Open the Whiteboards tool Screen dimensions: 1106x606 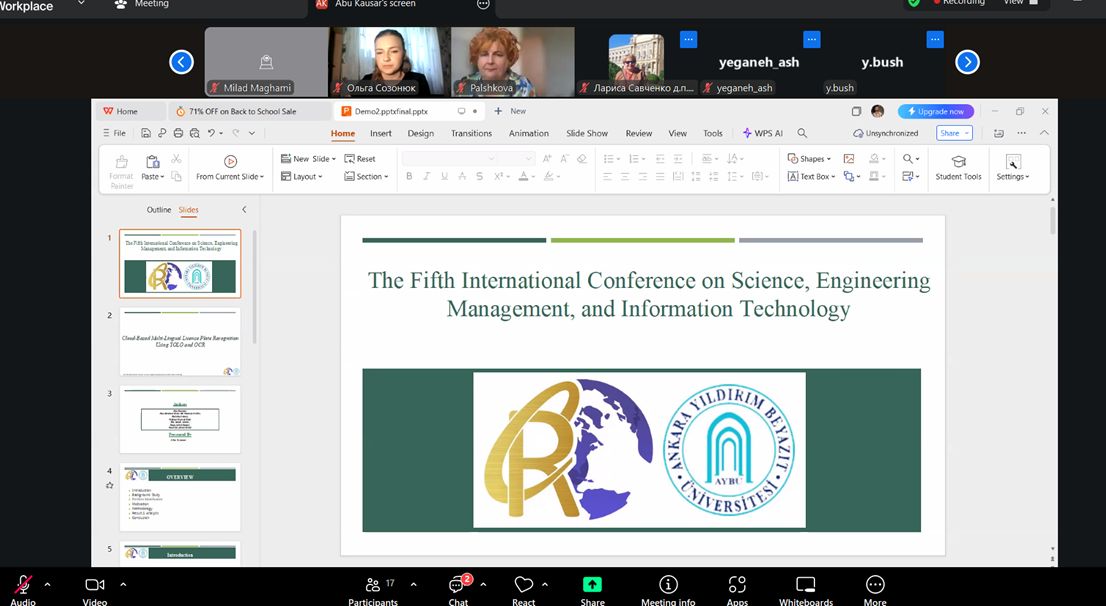[x=805, y=586]
